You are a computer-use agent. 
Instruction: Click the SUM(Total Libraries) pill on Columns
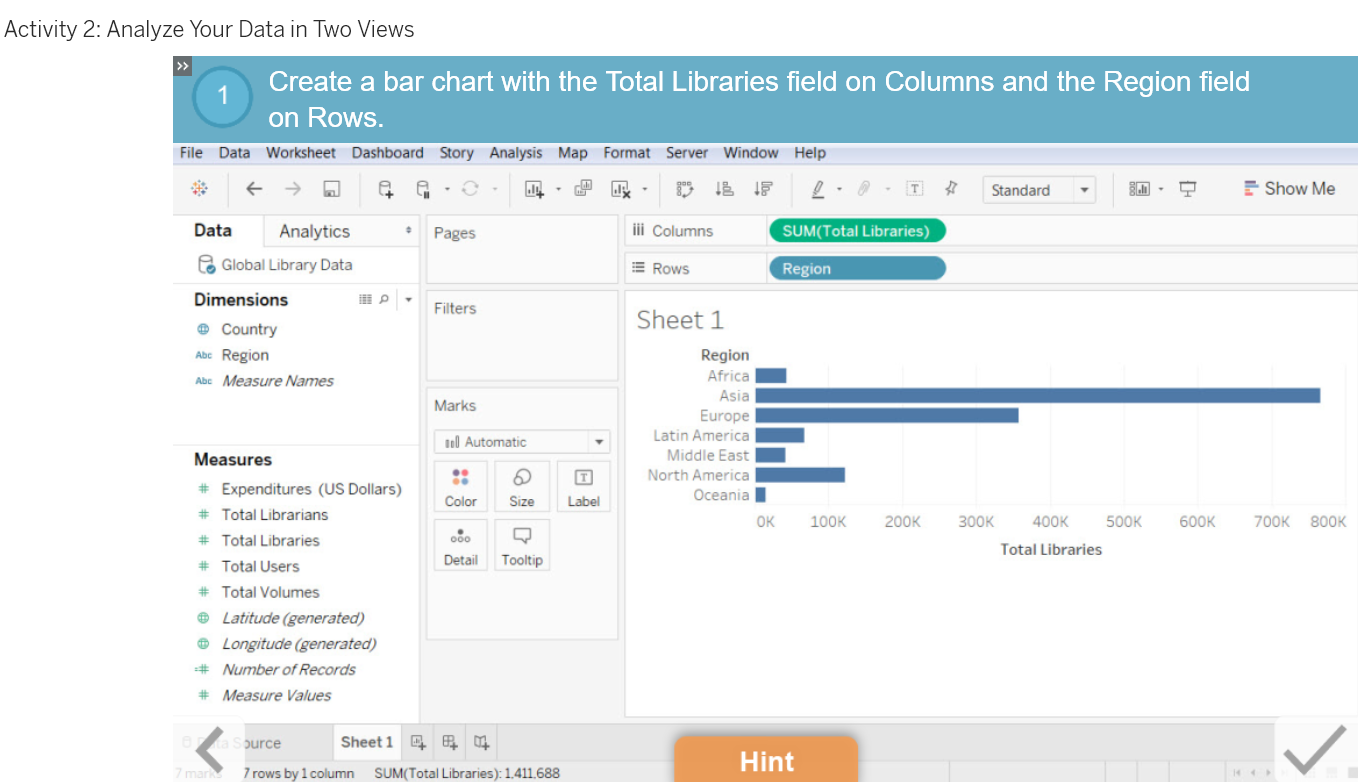[x=856, y=231]
